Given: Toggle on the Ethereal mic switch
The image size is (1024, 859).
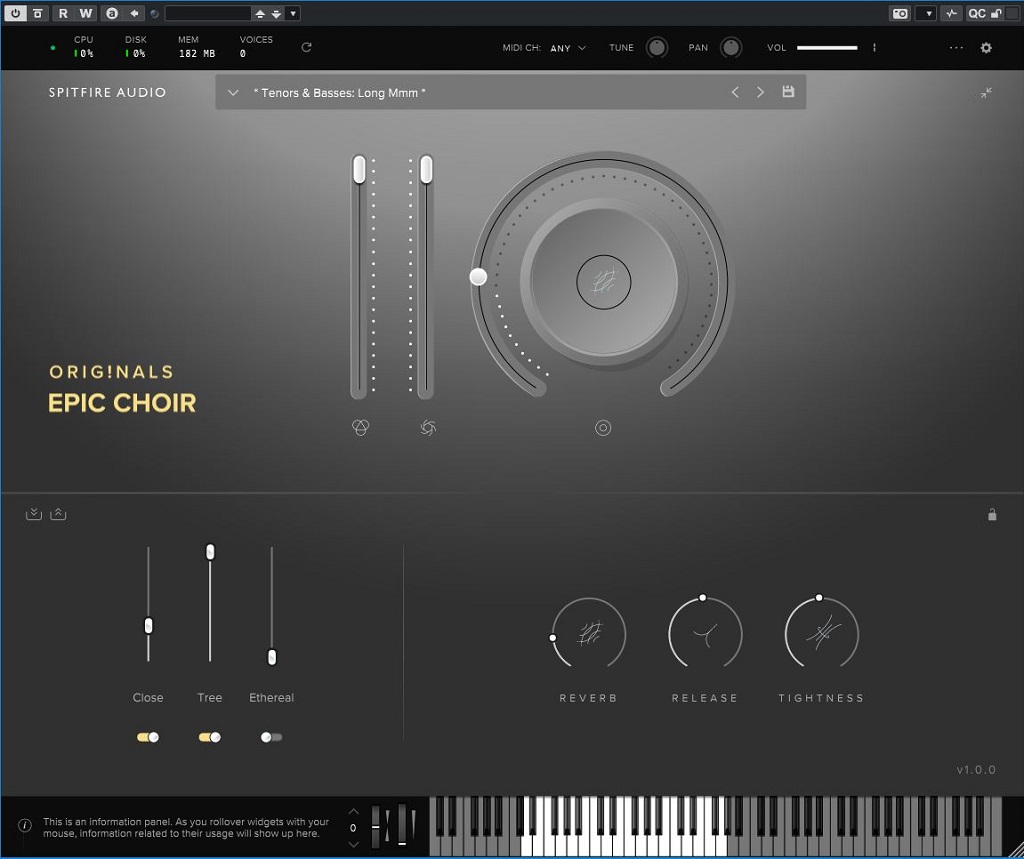Looking at the screenshot, I should pyautogui.click(x=272, y=737).
